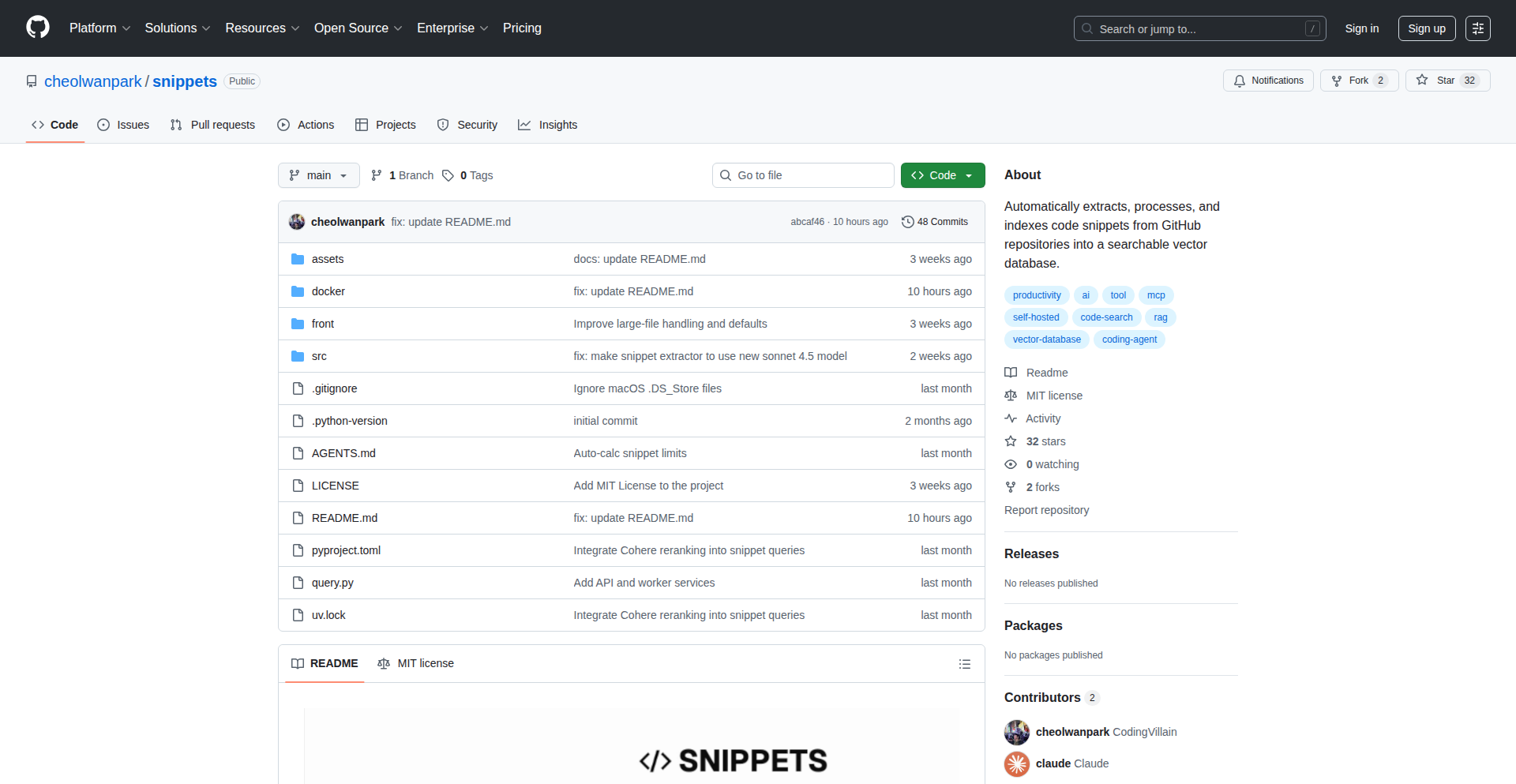
Task: Click the scales icon beside MIT license
Action: 1011,396
